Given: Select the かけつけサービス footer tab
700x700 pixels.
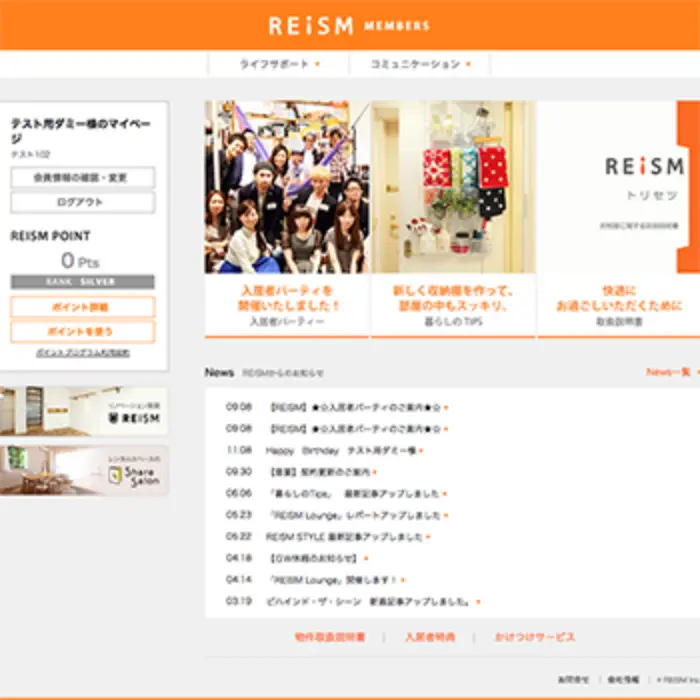Looking at the screenshot, I should (536, 637).
